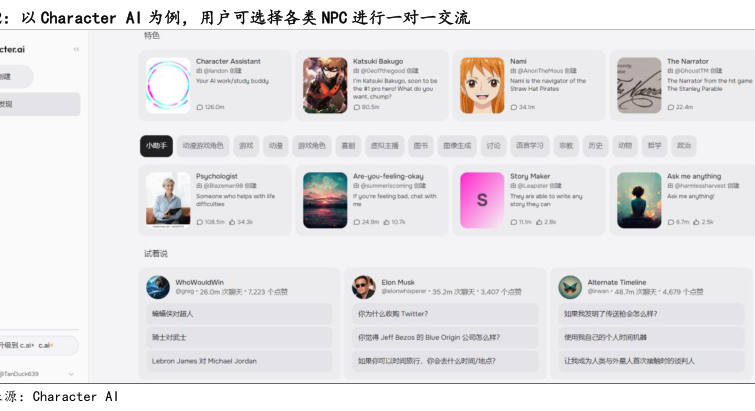Click chat count icon on Story Maker card
This screenshot has height=411, width=755.
(514, 222)
